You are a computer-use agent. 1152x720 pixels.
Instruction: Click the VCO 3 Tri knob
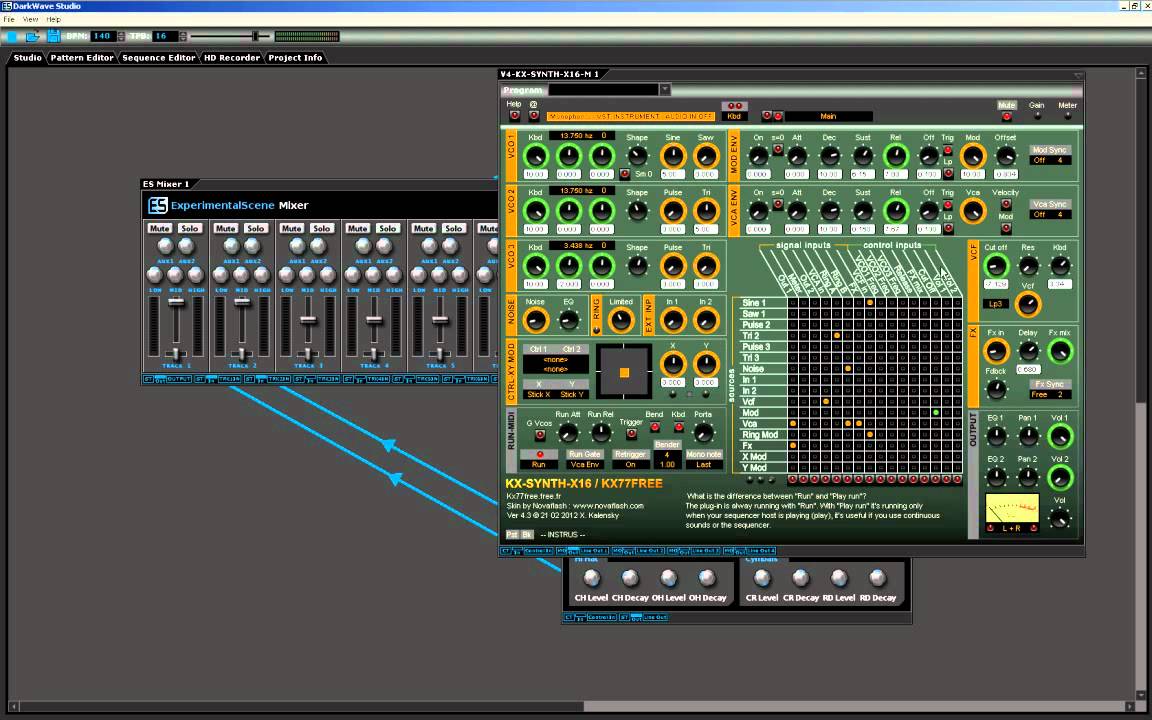pyautogui.click(x=705, y=266)
